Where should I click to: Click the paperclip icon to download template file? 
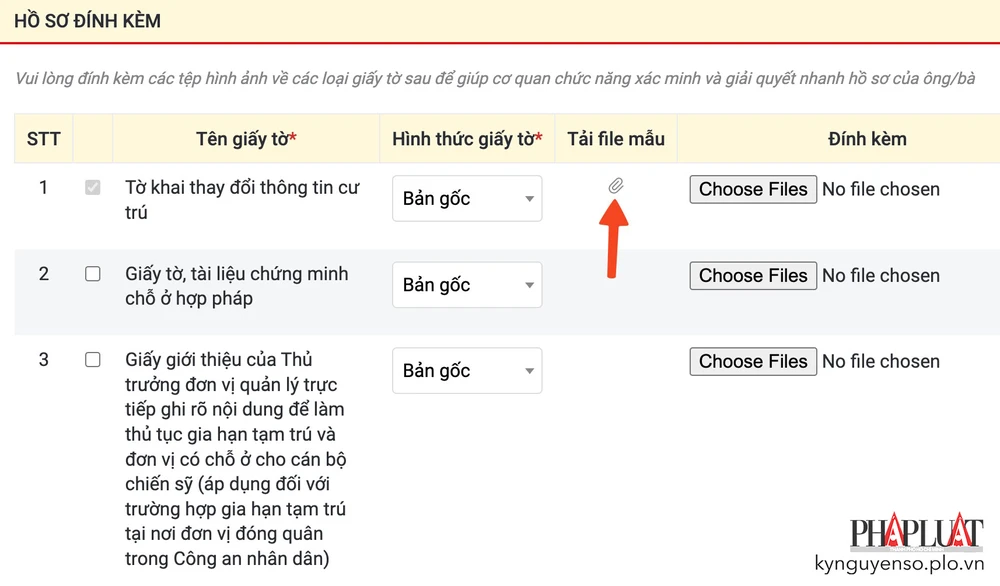pyautogui.click(x=617, y=187)
